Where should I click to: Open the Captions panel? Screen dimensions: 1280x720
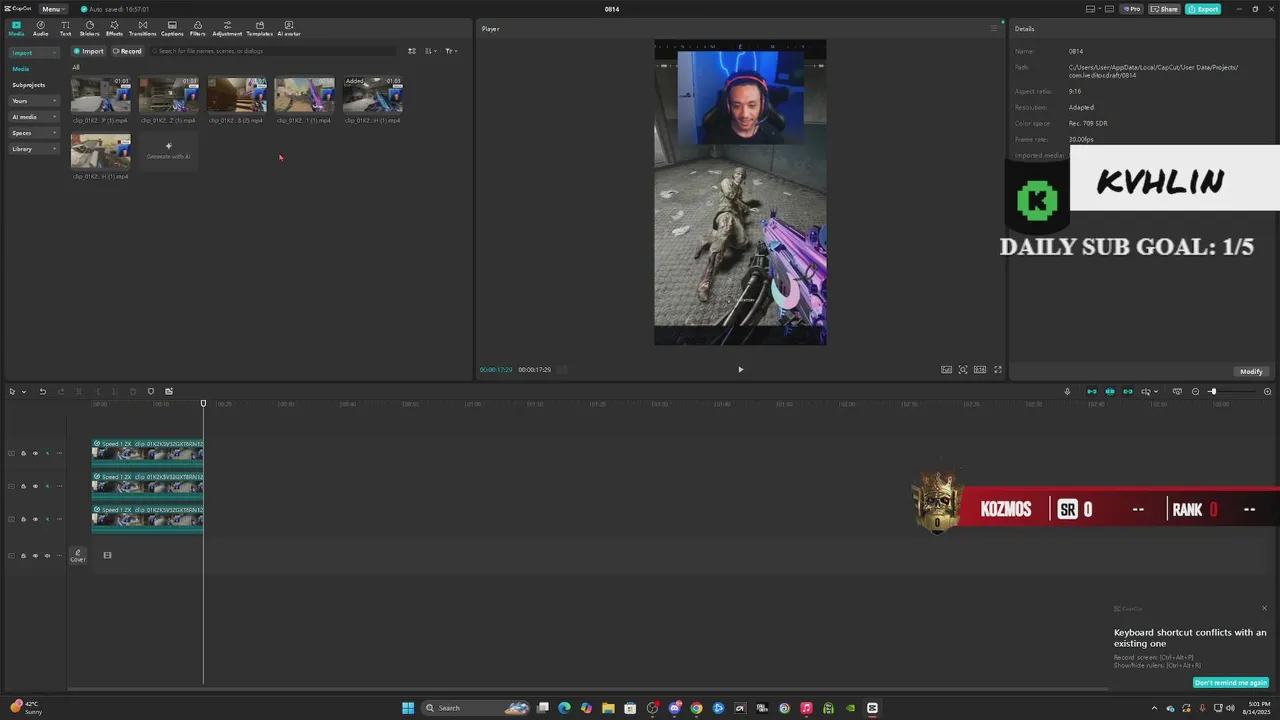(172, 28)
